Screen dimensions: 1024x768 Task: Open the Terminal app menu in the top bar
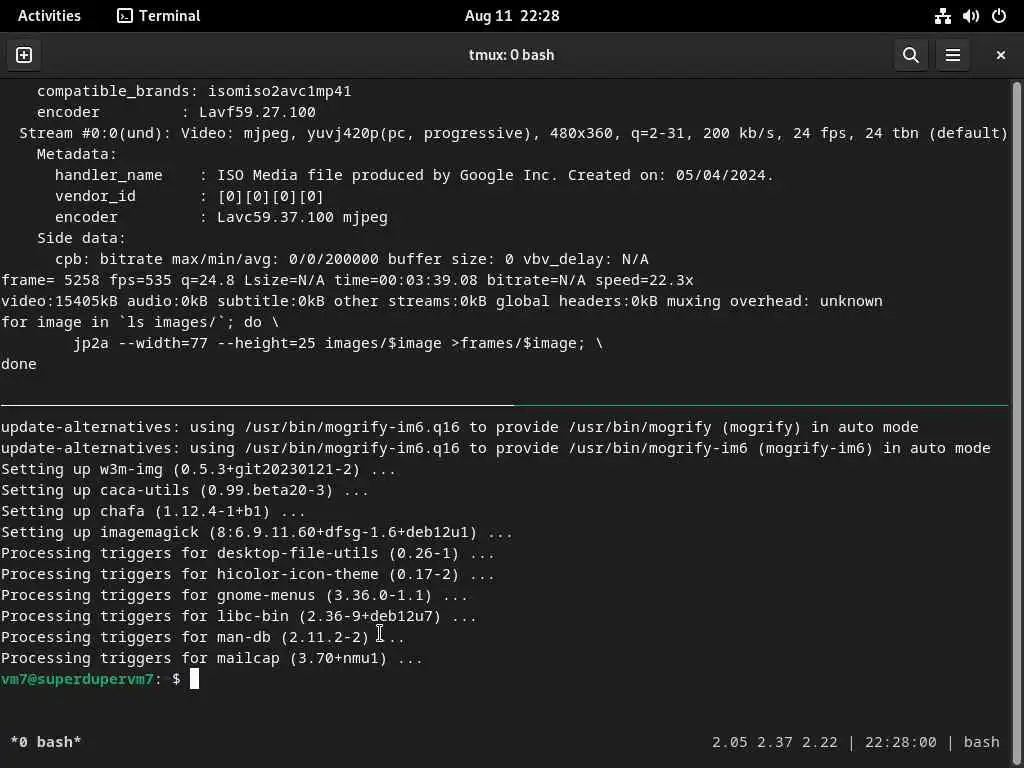tap(158, 16)
